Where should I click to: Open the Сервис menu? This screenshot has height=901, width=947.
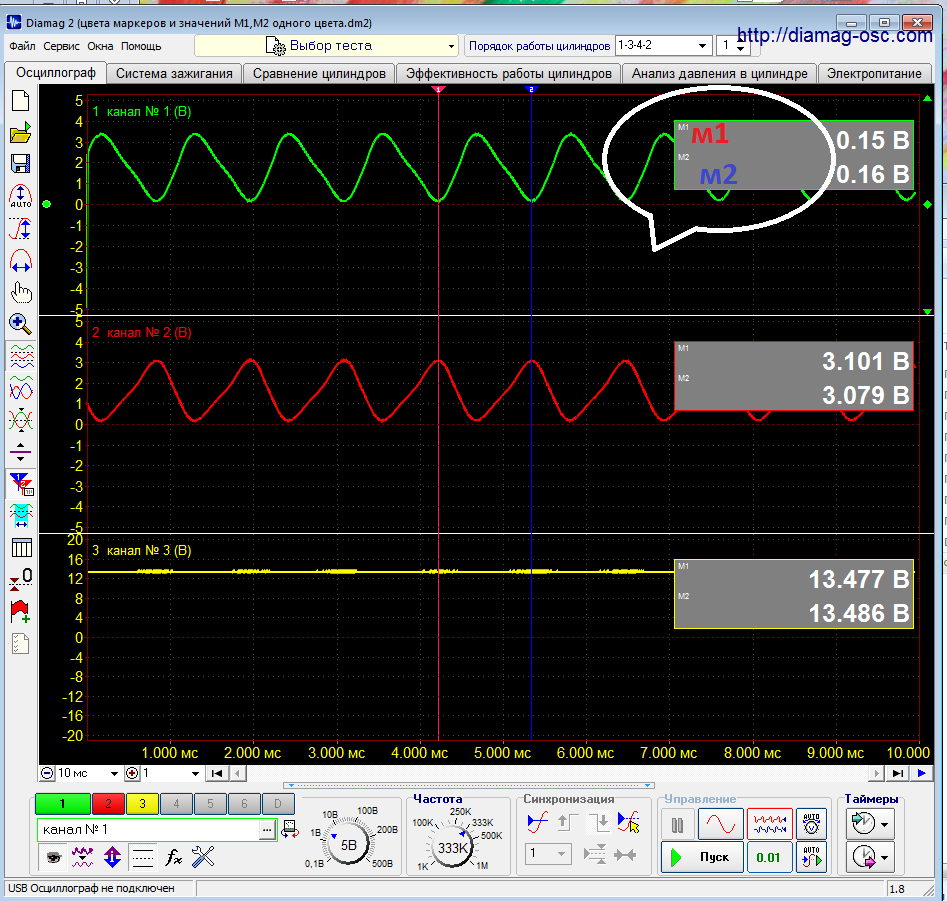[62, 46]
